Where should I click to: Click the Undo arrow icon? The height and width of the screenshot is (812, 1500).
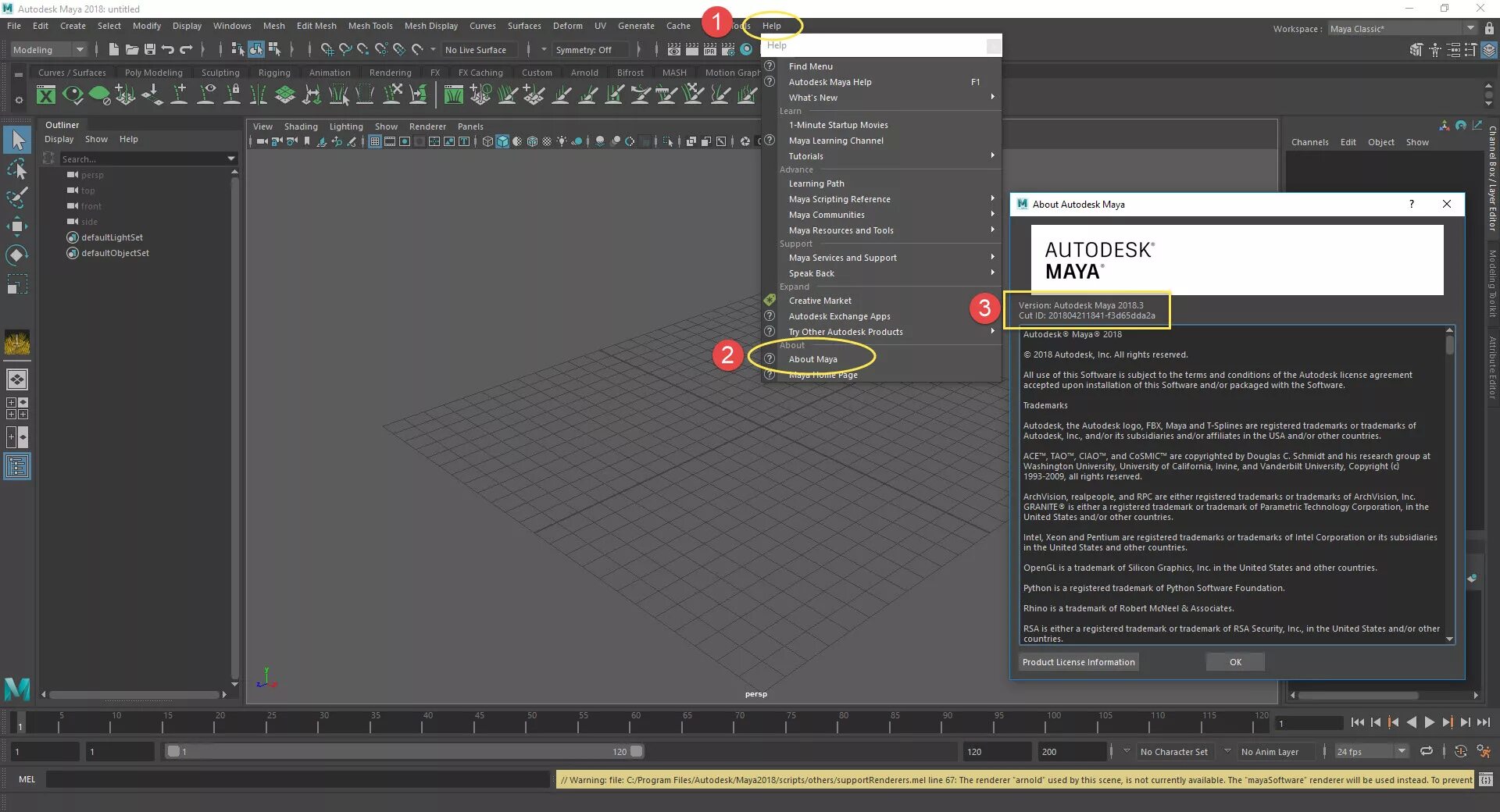[167, 49]
